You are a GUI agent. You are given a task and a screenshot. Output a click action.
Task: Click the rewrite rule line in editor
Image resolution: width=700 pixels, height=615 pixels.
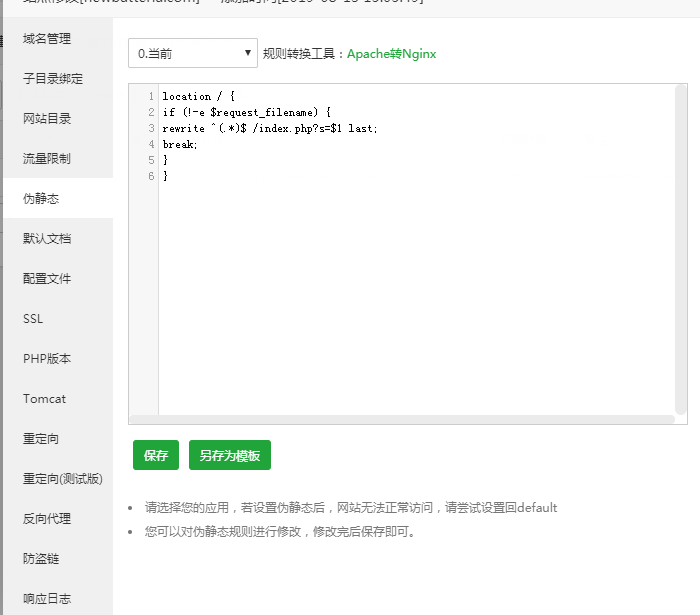(270, 128)
